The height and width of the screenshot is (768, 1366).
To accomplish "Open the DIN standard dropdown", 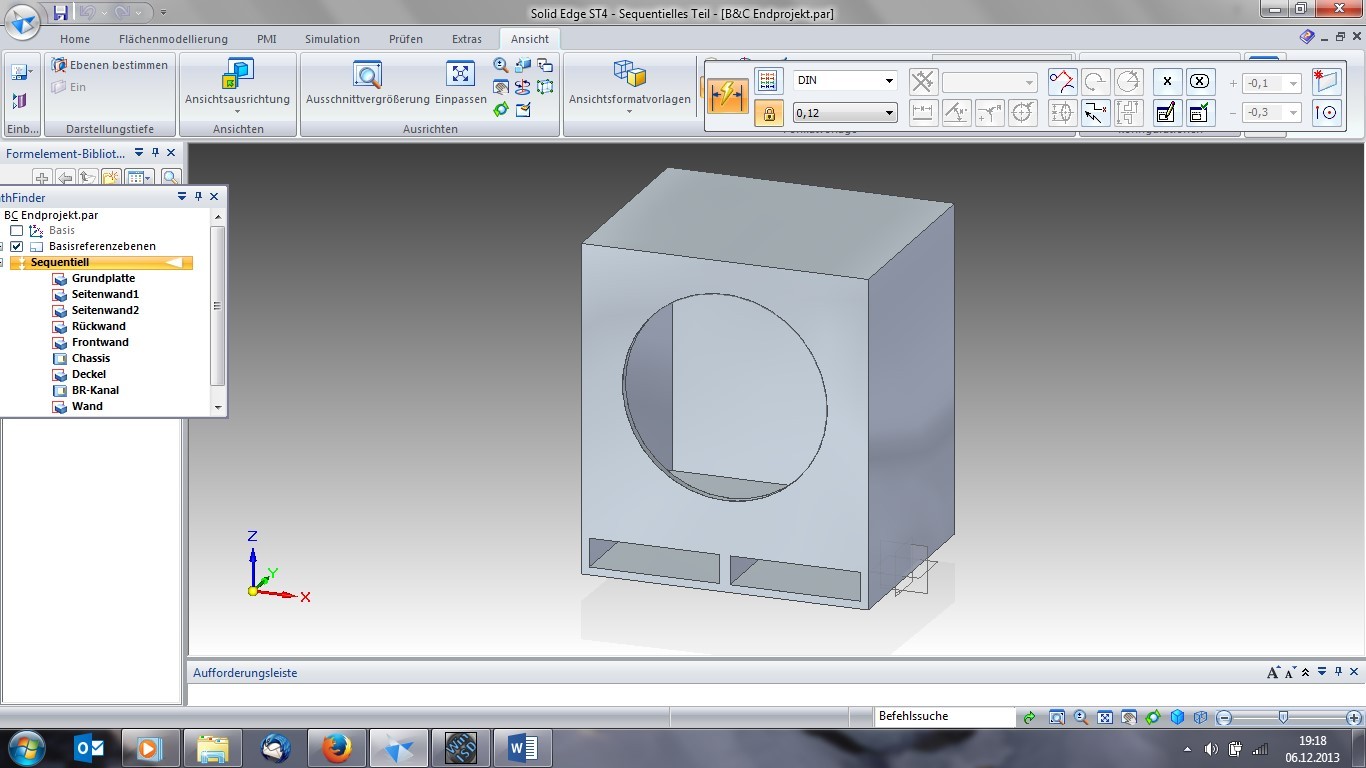I will 888,81.
